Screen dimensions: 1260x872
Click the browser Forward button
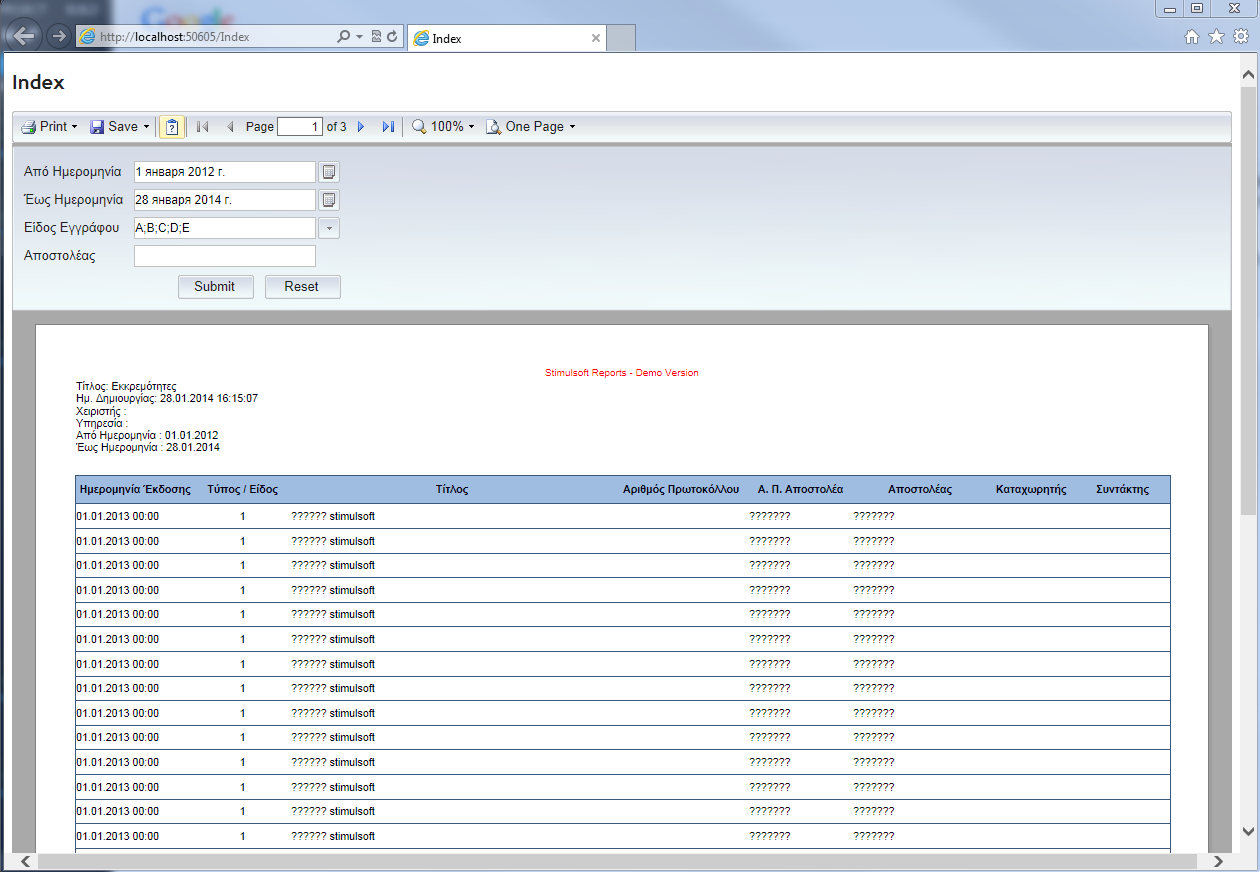tap(58, 36)
